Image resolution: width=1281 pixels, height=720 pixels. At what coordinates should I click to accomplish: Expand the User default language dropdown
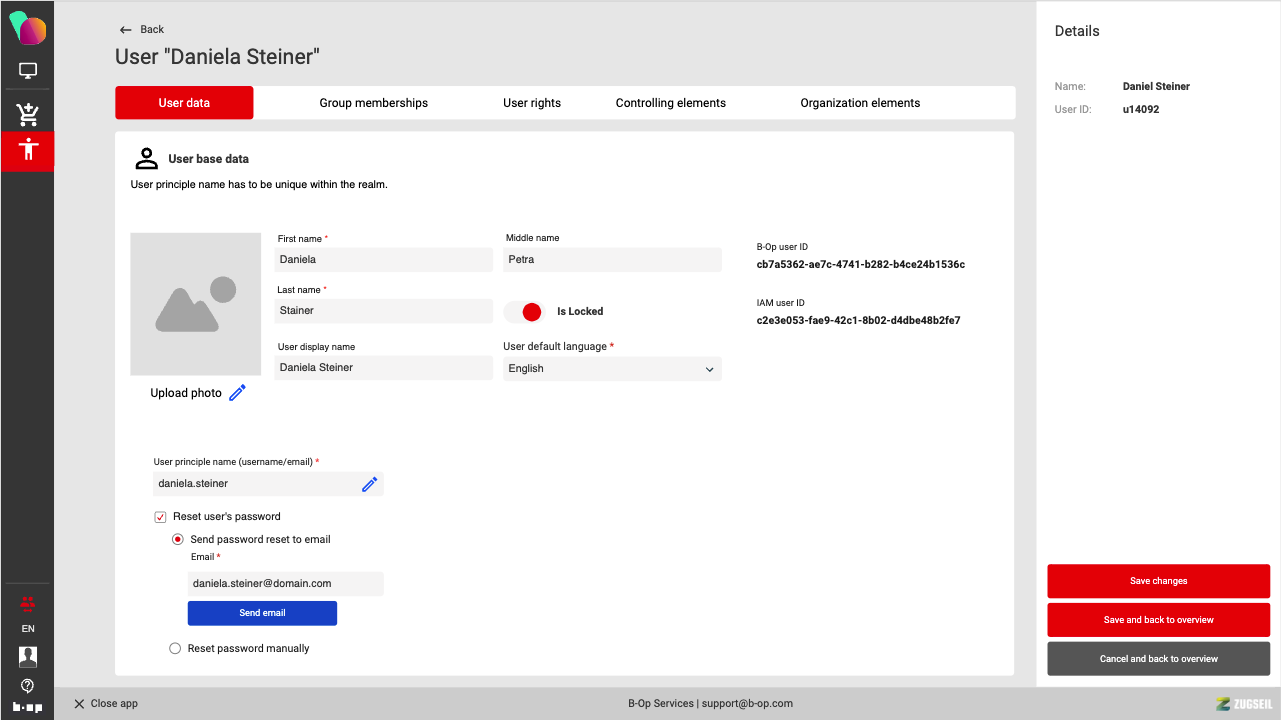click(612, 369)
